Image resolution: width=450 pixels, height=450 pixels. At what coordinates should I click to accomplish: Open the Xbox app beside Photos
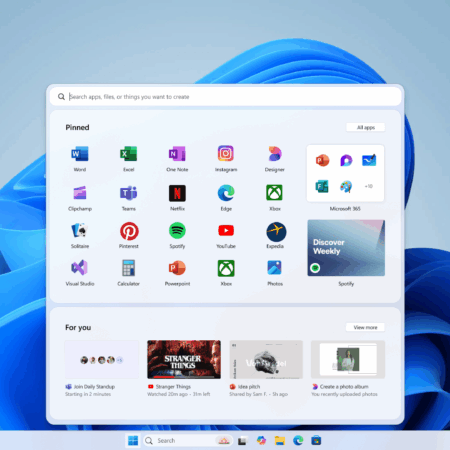(x=226, y=268)
